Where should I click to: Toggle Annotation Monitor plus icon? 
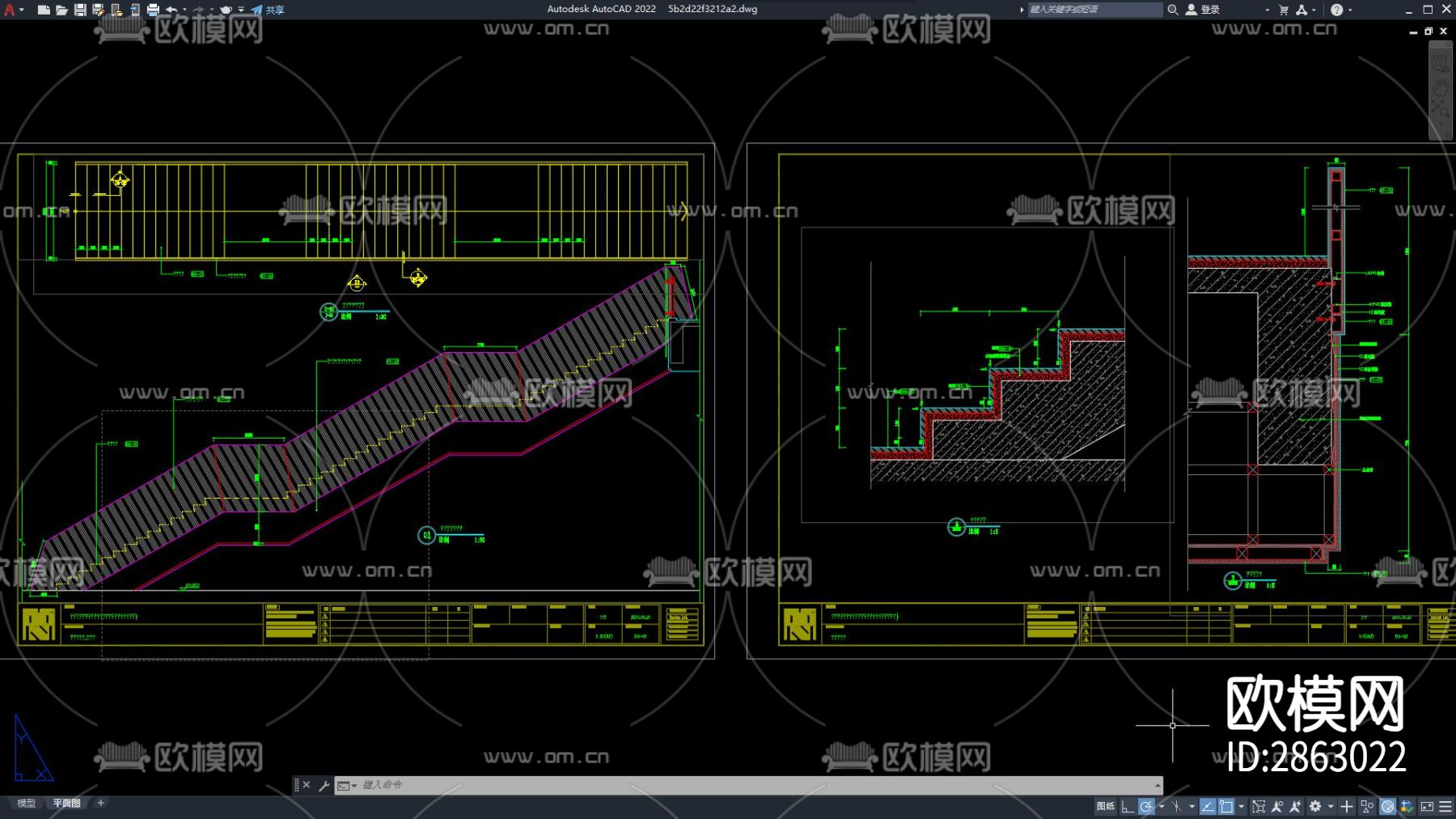[x=1347, y=806]
